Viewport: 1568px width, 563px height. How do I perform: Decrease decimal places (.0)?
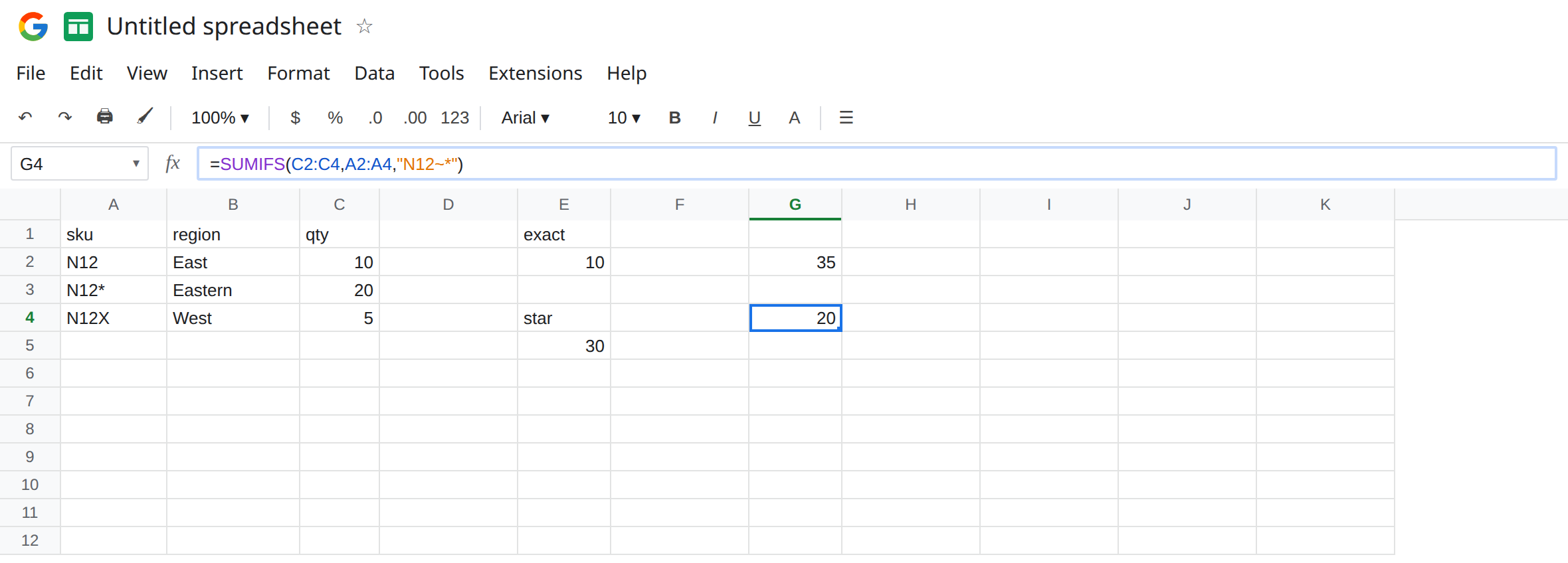point(375,118)
